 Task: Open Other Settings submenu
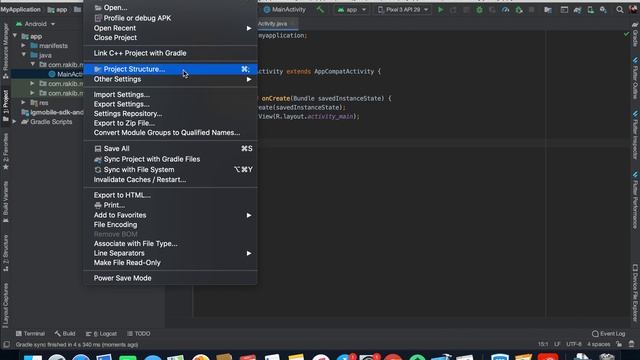pos(171,79)
